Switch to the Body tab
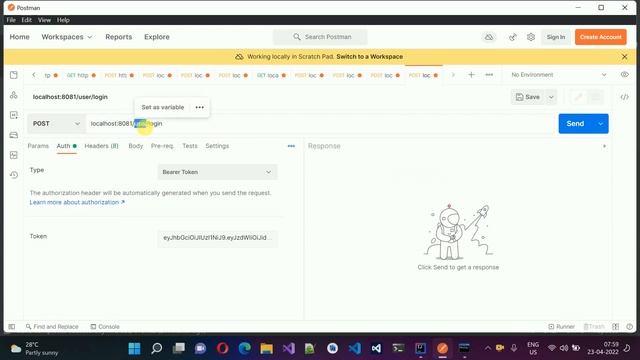The height and width of the screenshot is (360, 640). tap(136, 146)
